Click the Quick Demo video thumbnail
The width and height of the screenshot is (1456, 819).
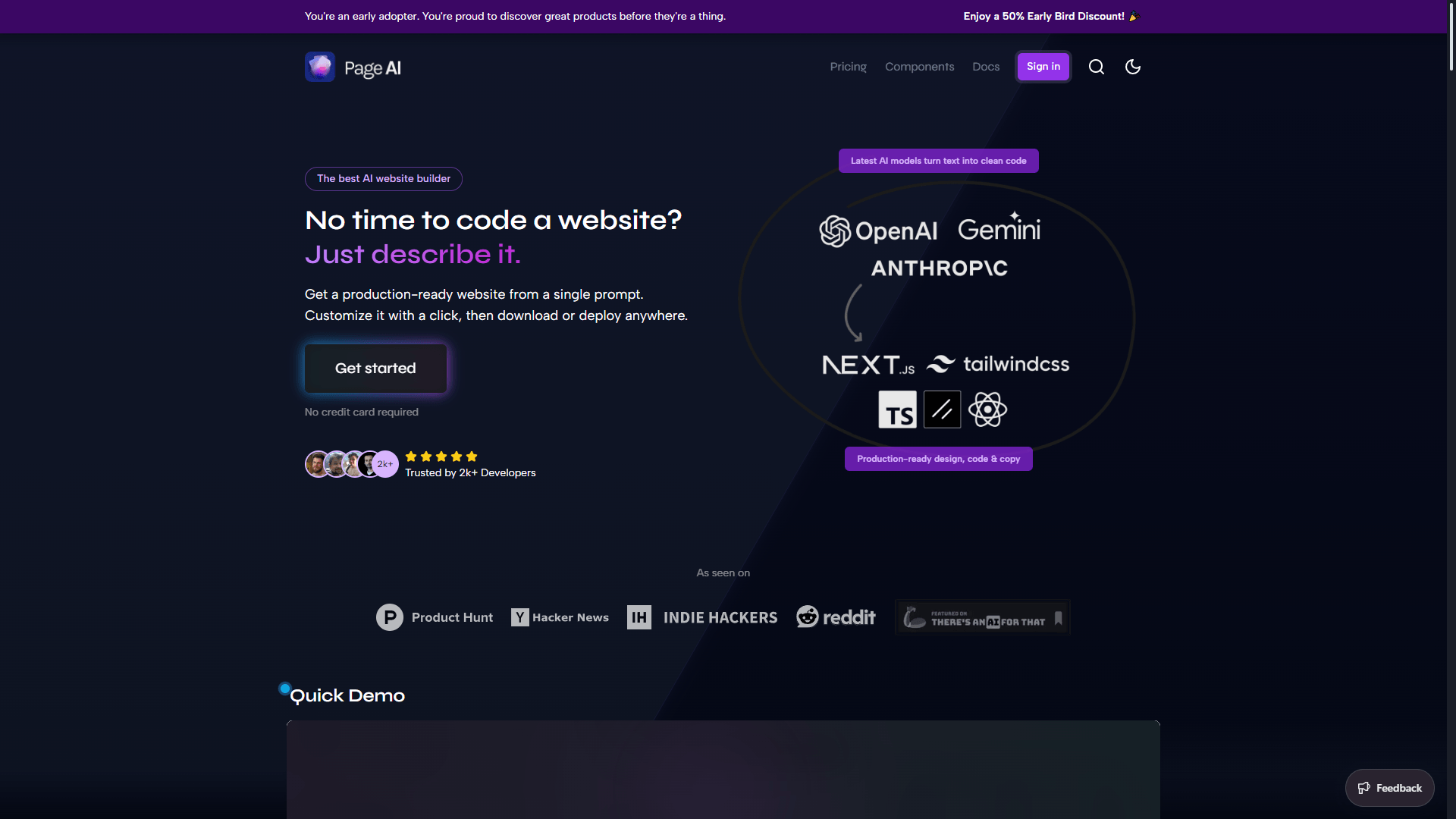tap(723, 769)
